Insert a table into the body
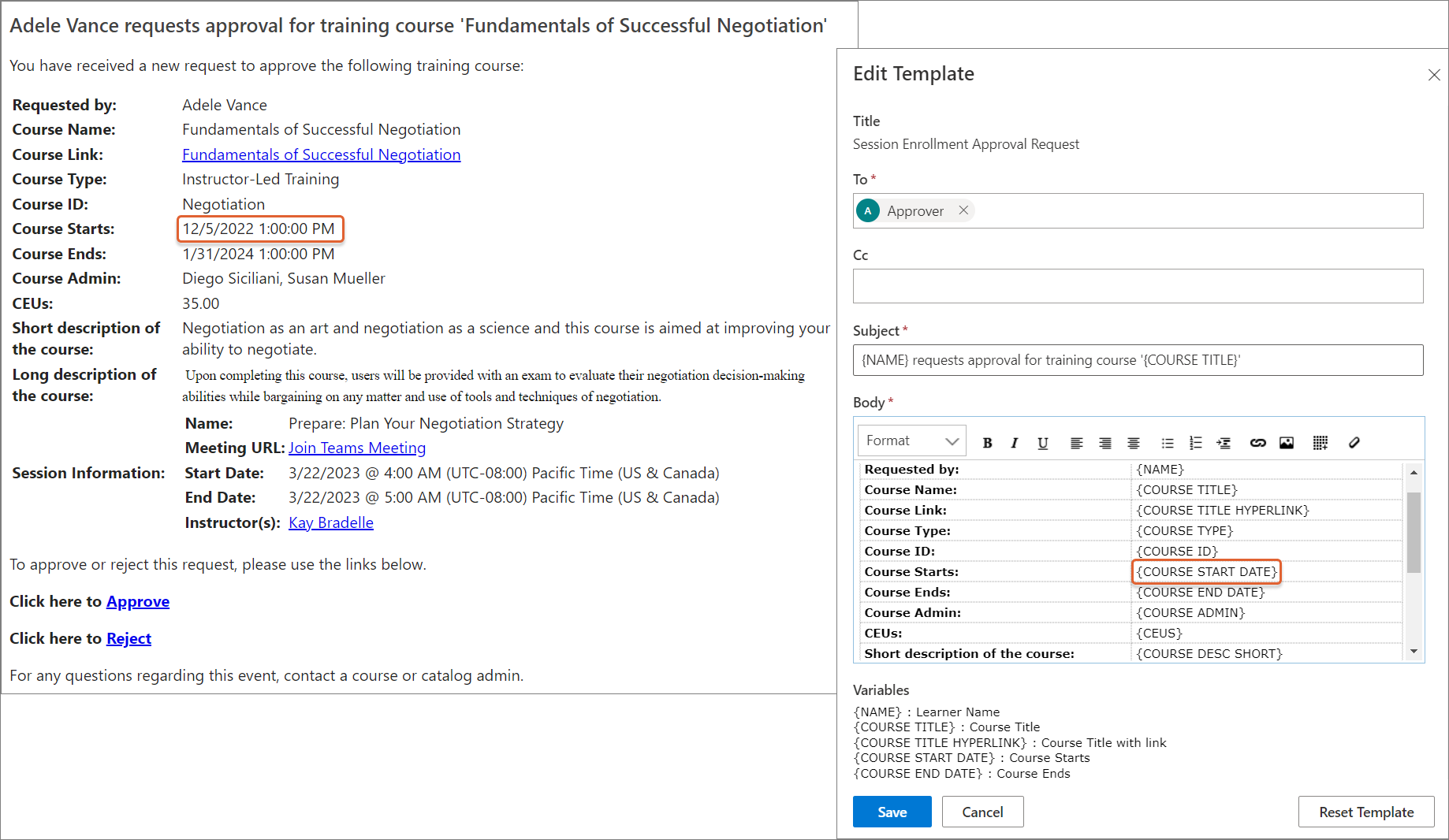 (x=1320, y=443)
